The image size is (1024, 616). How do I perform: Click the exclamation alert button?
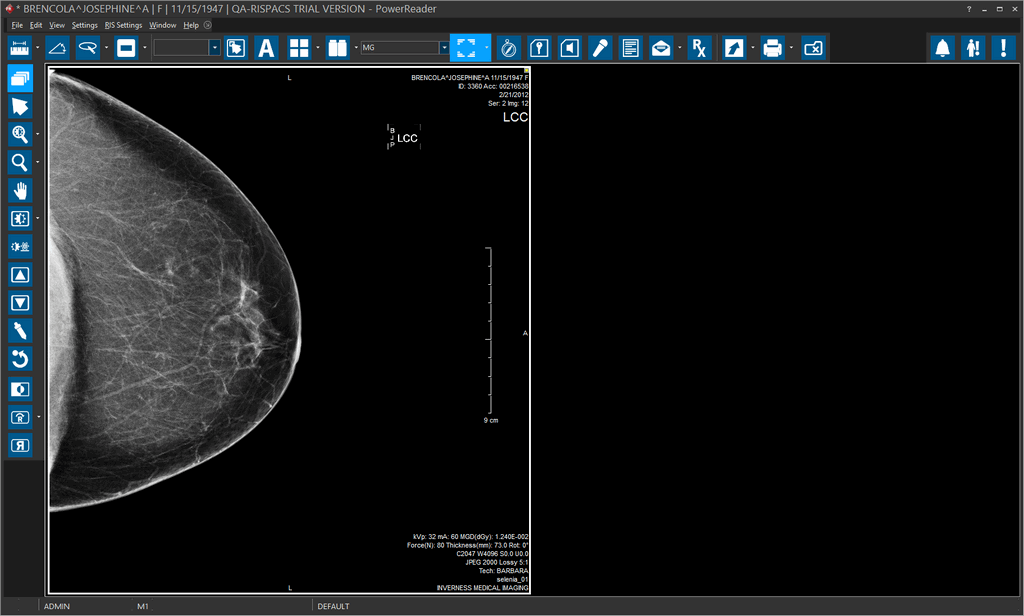(1002, 47)
